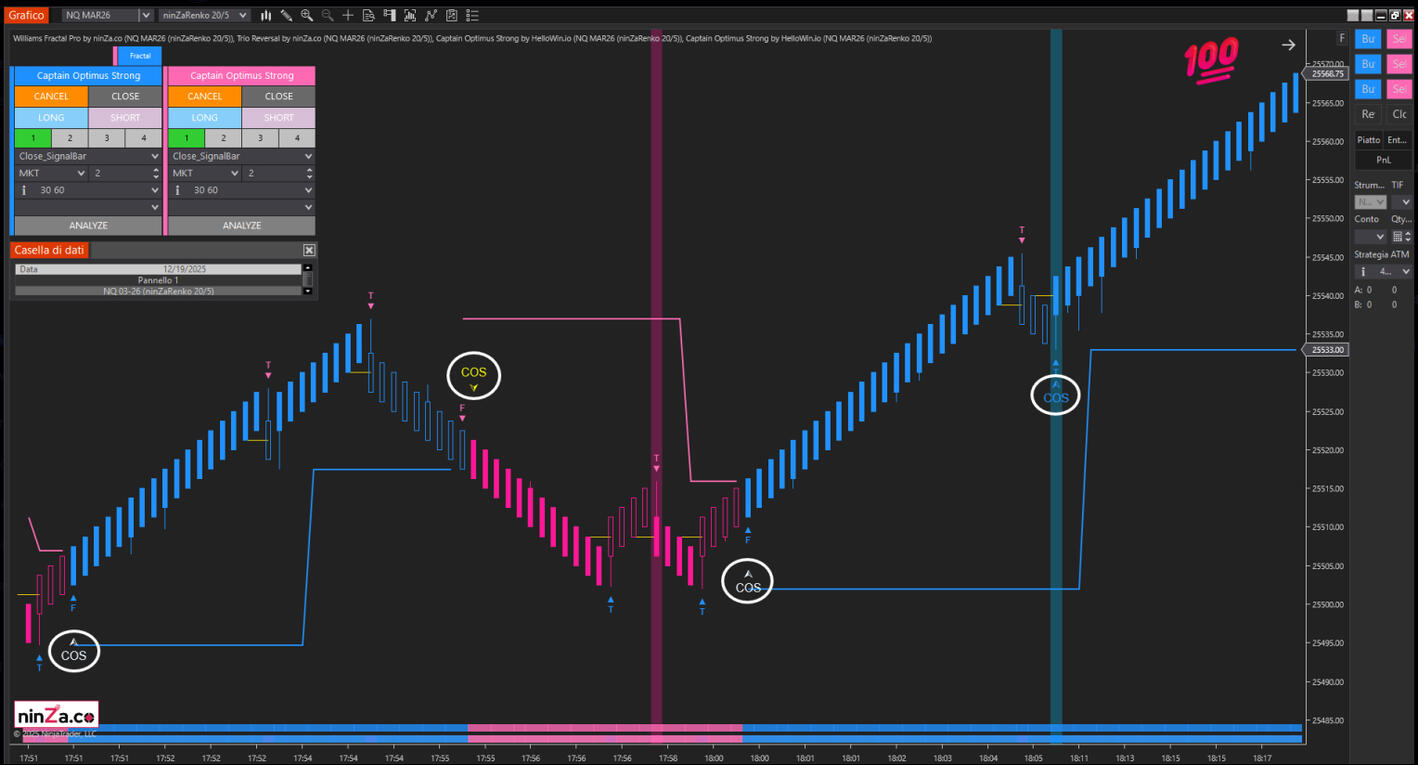Click the right arrow scroll-to-latest icon
Image resolution: width=1418 pixels, height=765 pixels.
pyautogui.click(x=1288, y=45)
